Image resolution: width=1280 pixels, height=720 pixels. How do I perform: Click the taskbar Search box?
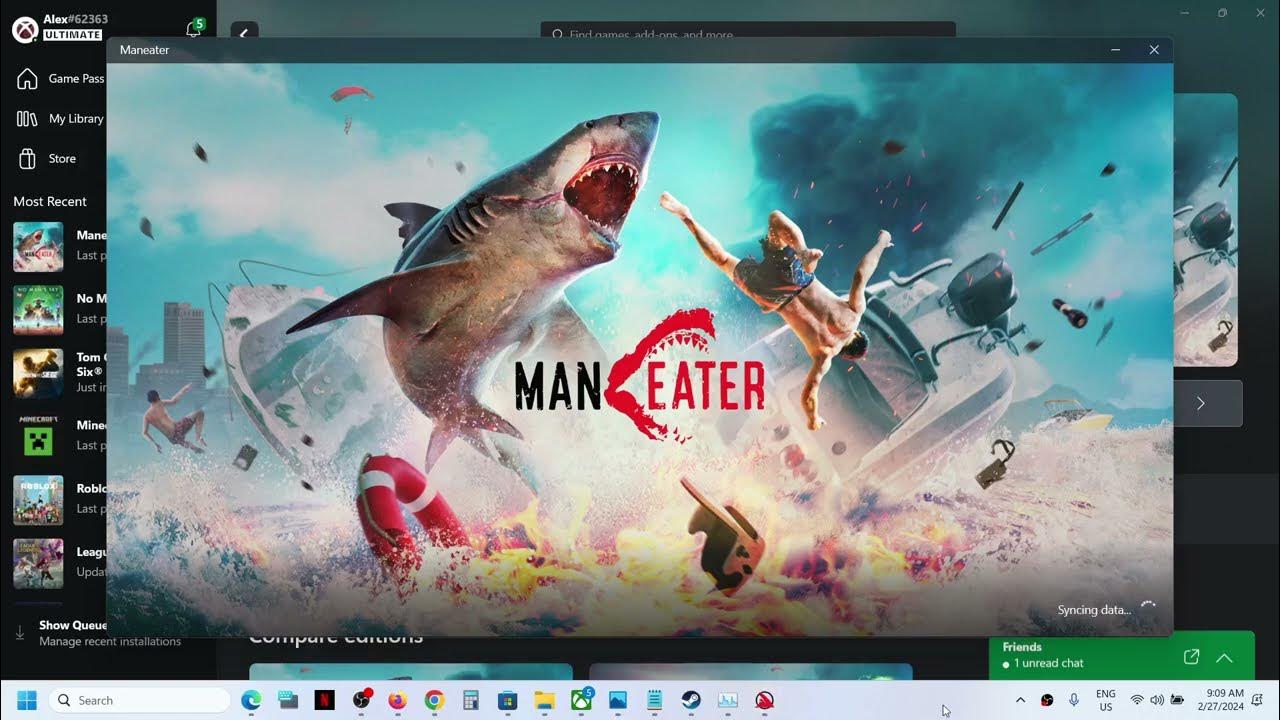coord(138,700)
